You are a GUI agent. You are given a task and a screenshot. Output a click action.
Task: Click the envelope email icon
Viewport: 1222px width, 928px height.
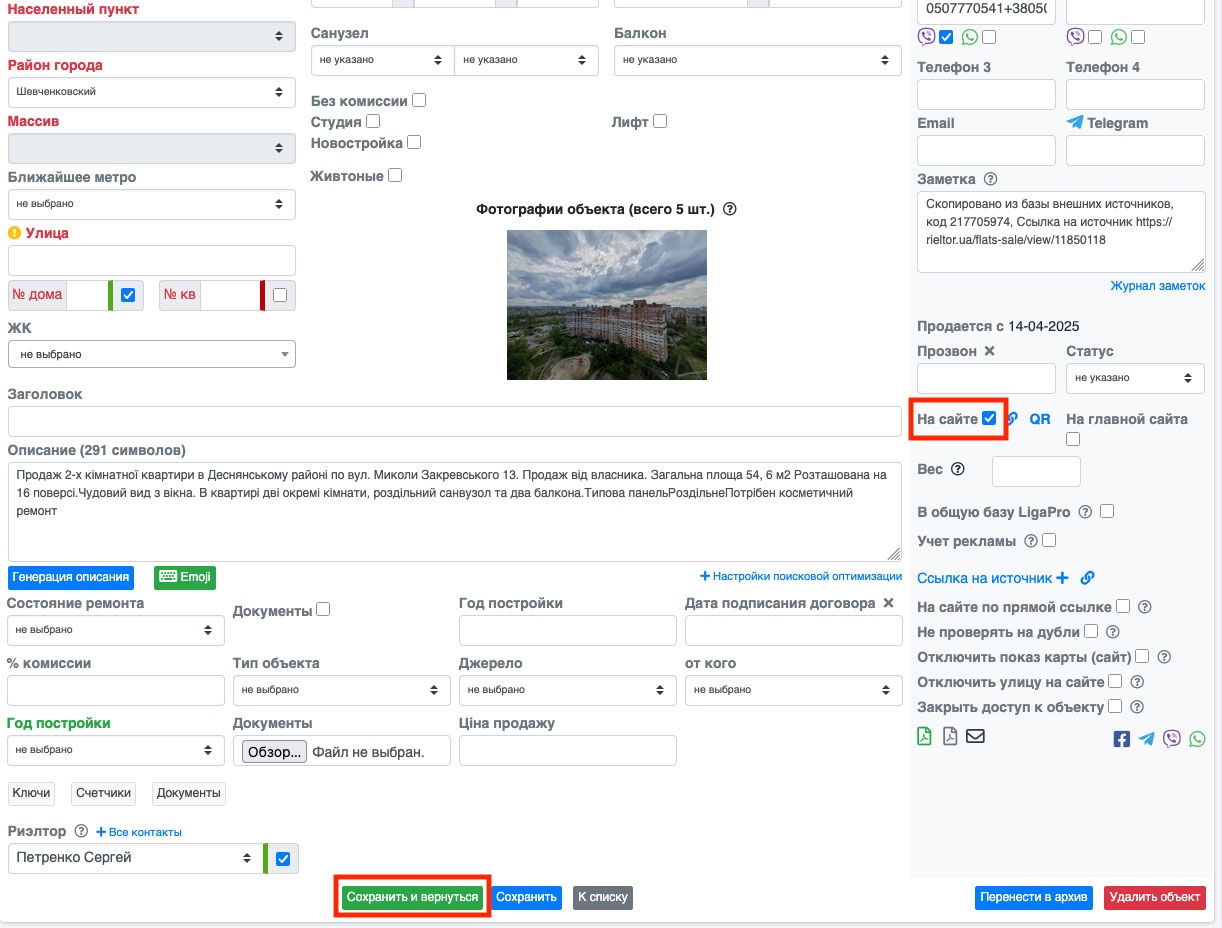975,737
